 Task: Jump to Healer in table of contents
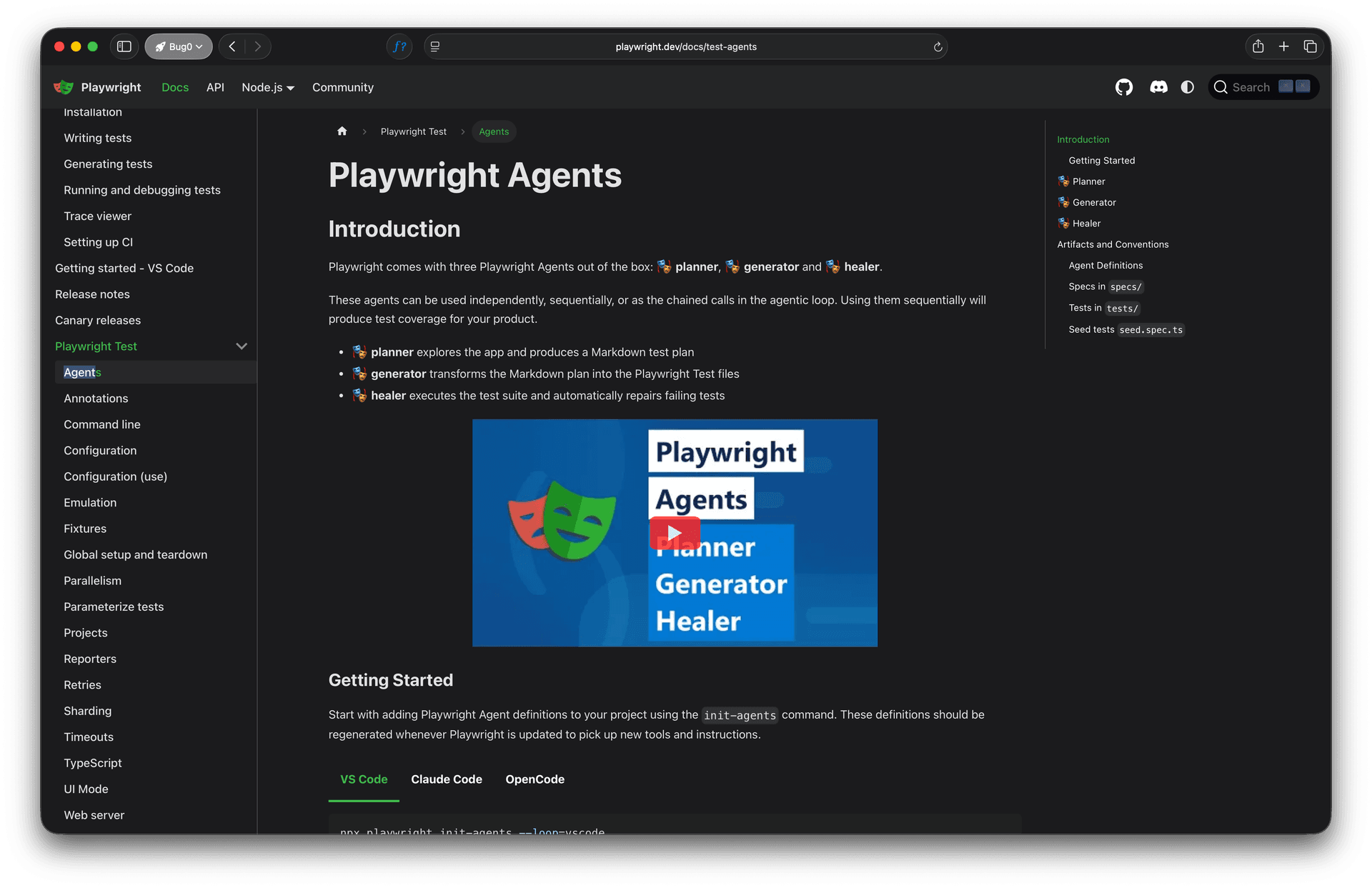click(1086, 224)
